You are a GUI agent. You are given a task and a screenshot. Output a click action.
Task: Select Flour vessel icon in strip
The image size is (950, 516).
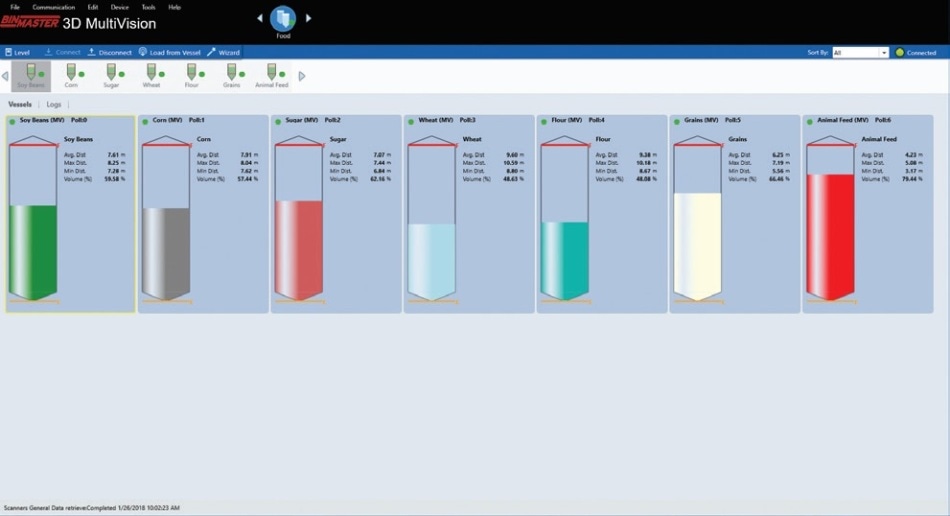click(191, 76)
